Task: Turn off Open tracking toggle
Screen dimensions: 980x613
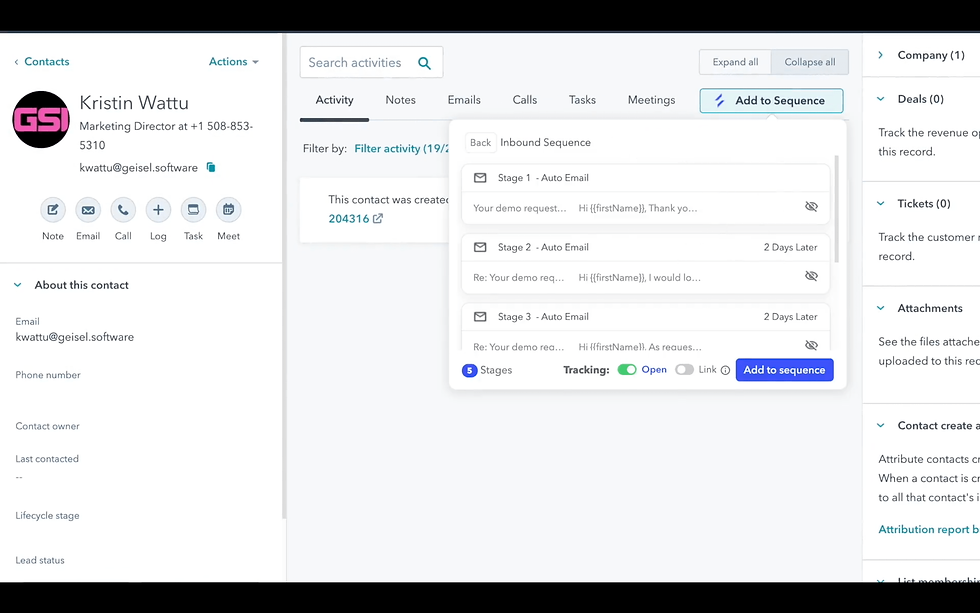Action: tap(627, 370)
